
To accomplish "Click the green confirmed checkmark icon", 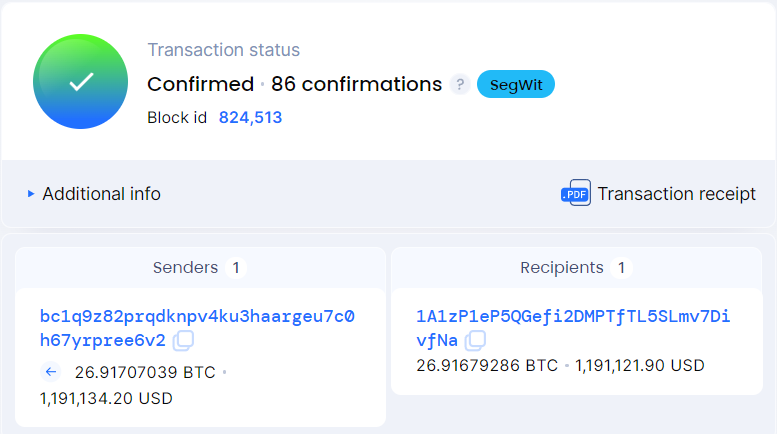I will point(80,81).
